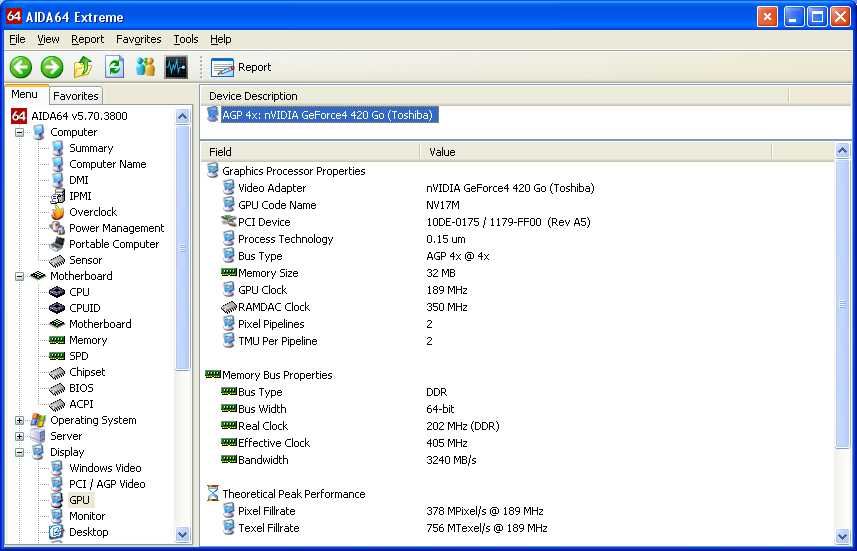Click the Device Description column header
The width and height of the screenshot is (857, 551).
(495, 96)
